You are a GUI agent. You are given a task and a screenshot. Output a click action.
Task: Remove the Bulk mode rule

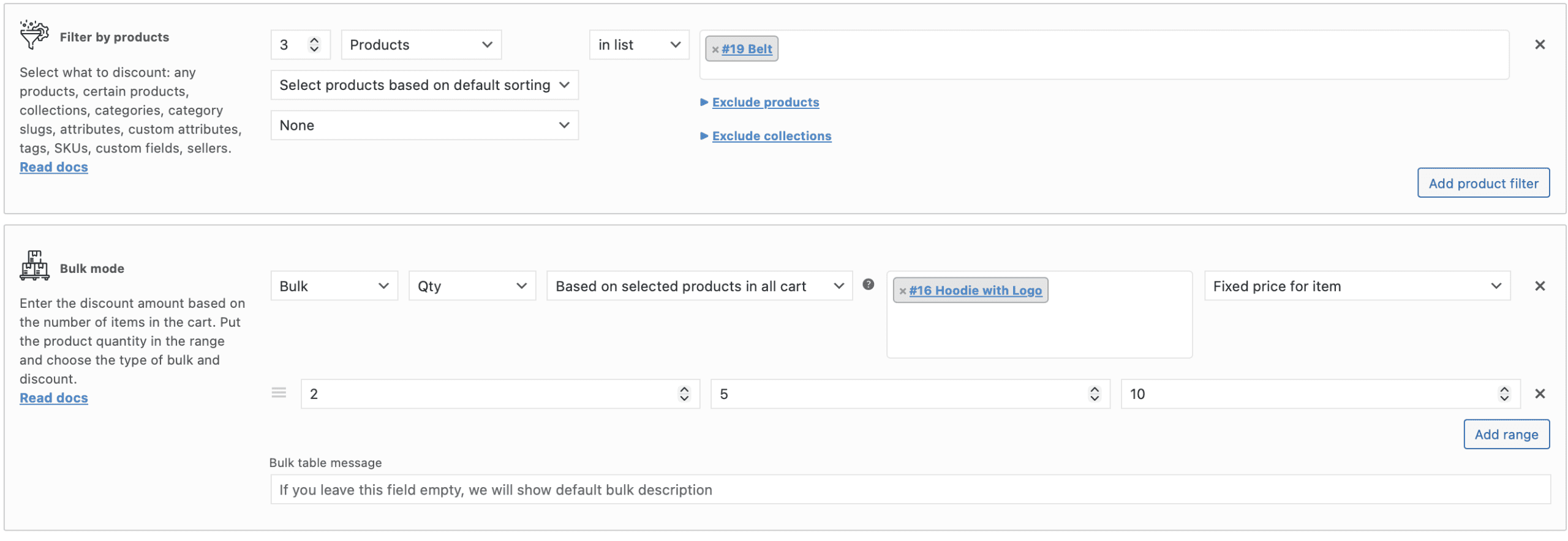click(x=1540, y=285)
